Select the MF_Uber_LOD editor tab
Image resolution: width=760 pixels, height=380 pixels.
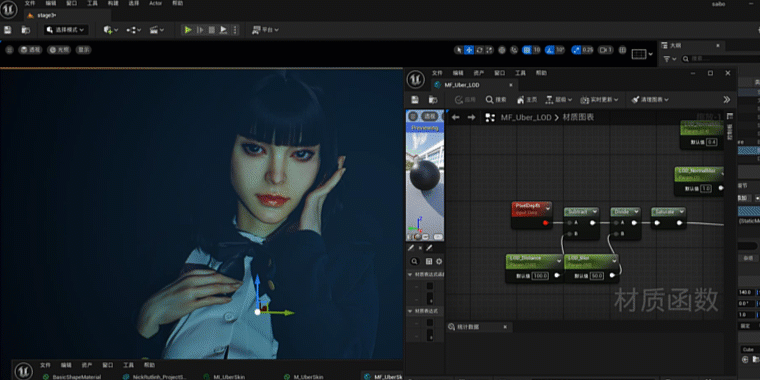(x=461, y=85)
